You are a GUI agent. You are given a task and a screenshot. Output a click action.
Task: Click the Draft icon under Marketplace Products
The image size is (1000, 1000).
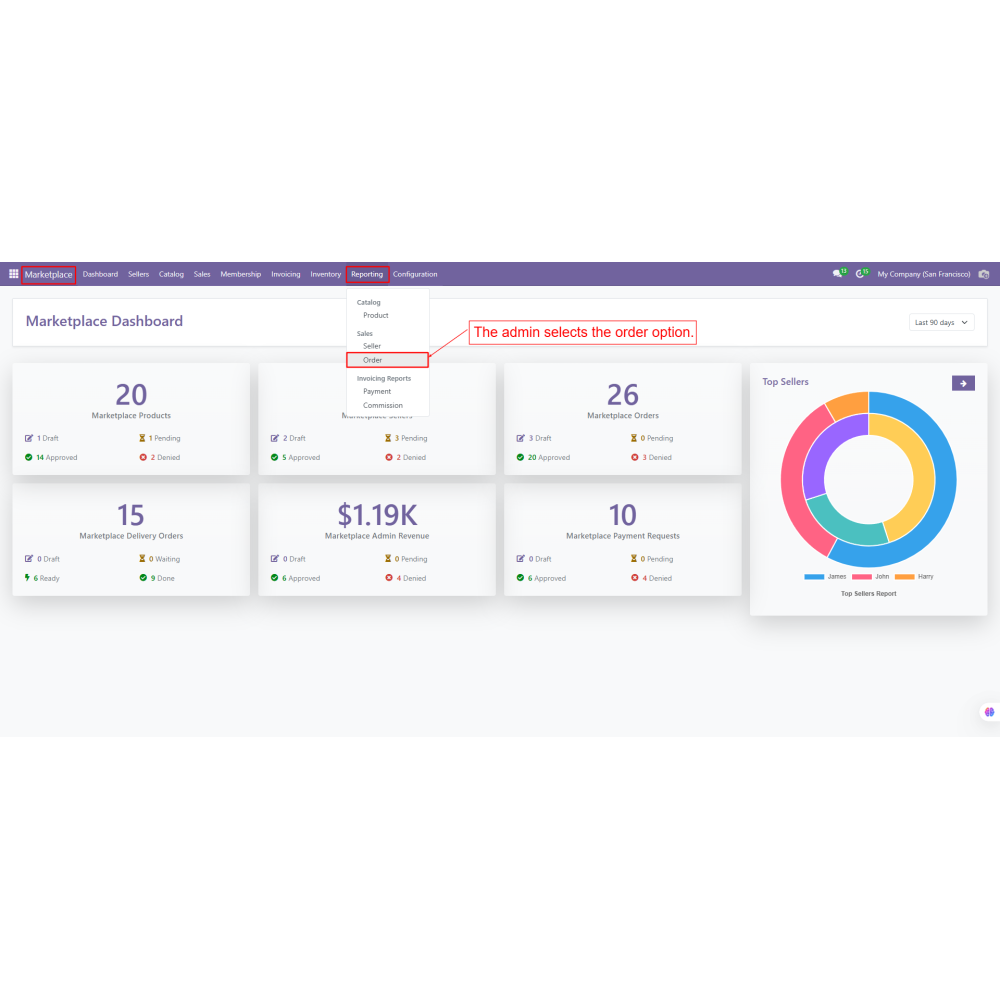(x=29, y=438)
